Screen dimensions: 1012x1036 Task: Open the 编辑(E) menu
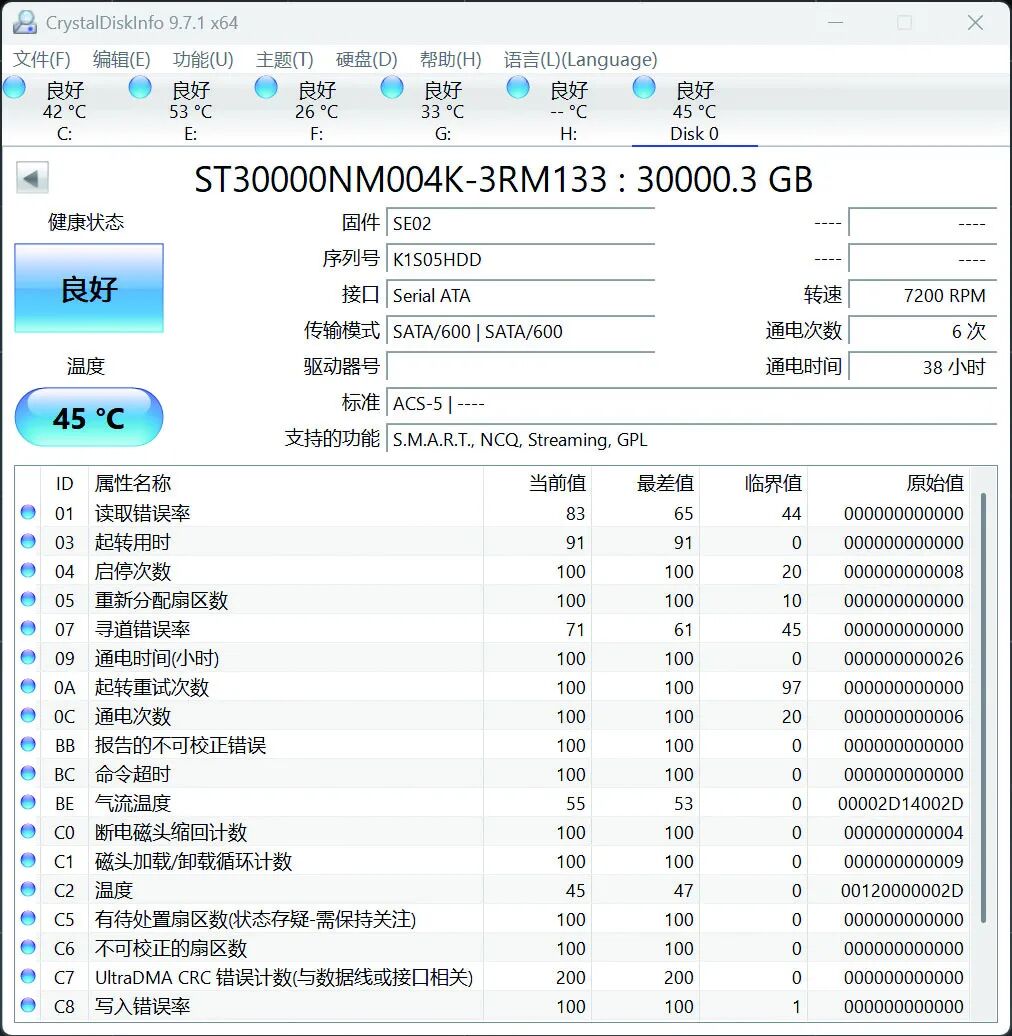(x=122, y=60)
